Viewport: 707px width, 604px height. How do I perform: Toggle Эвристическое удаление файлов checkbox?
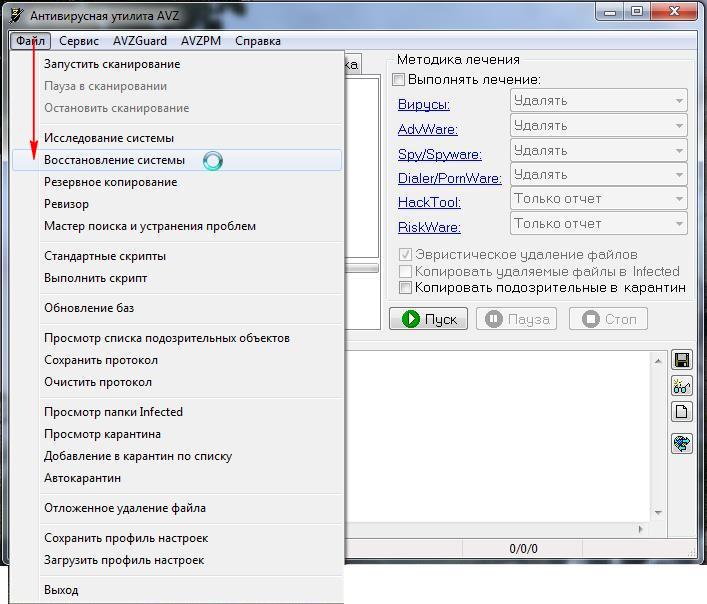[405, 254]
